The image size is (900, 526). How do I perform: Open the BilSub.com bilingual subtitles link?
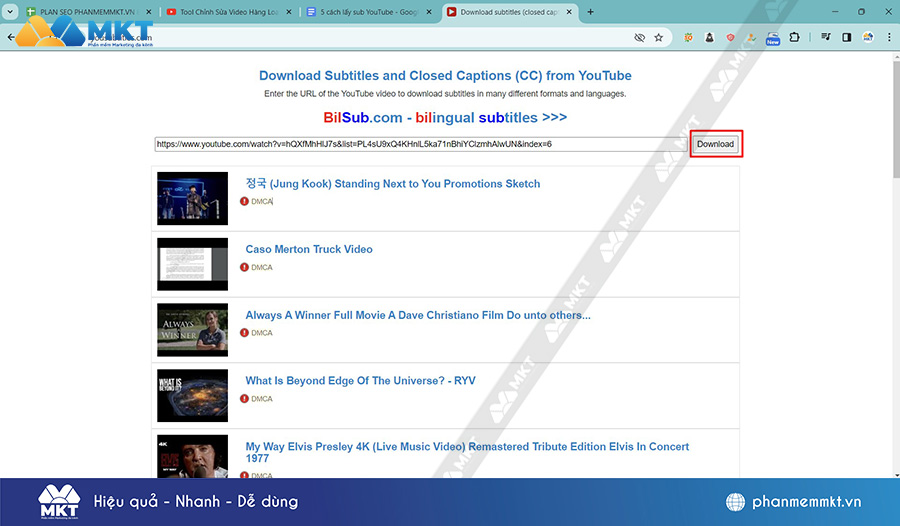pyautogui.click(x=445, y=118)
